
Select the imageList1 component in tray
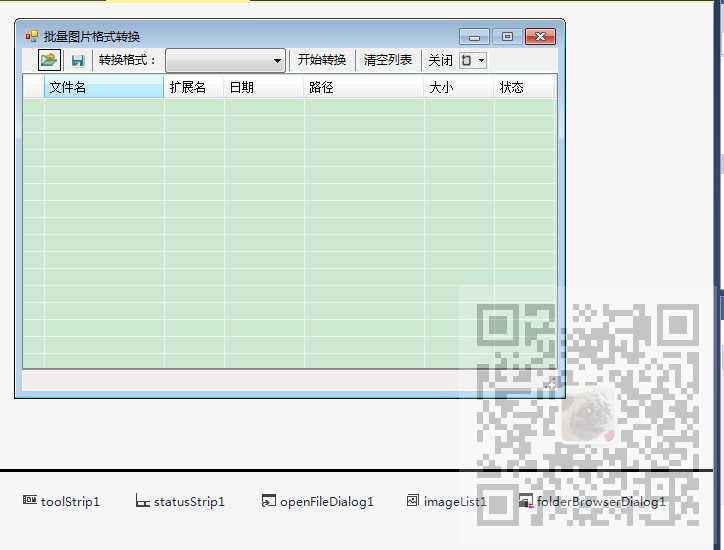point(446,501)
